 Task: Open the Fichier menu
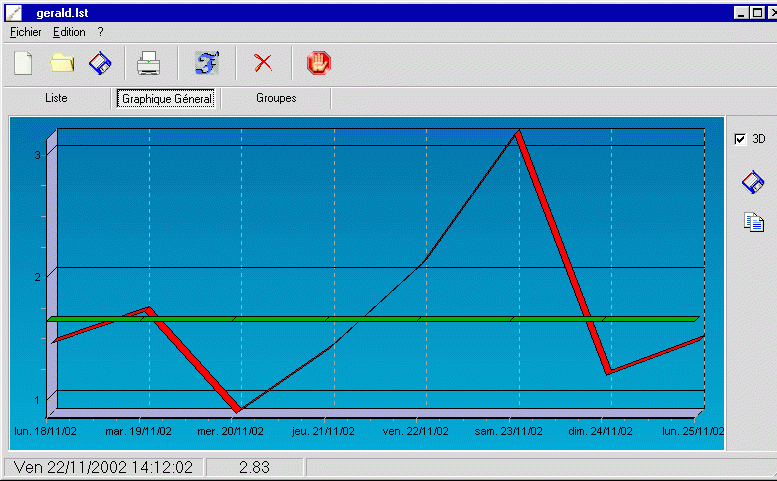click(x=26, y=32)
